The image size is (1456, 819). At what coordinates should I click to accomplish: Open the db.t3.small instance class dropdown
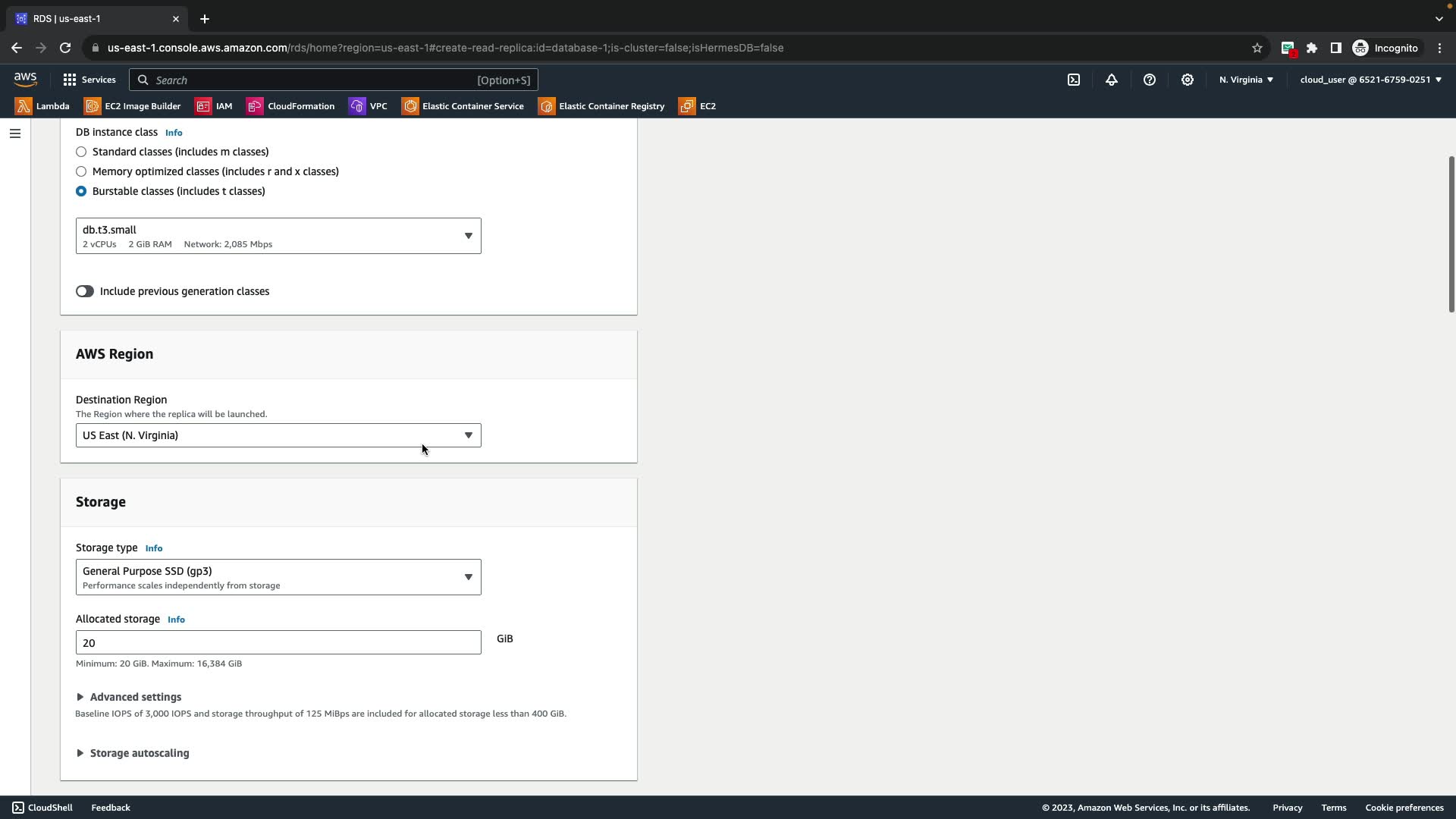278,236
